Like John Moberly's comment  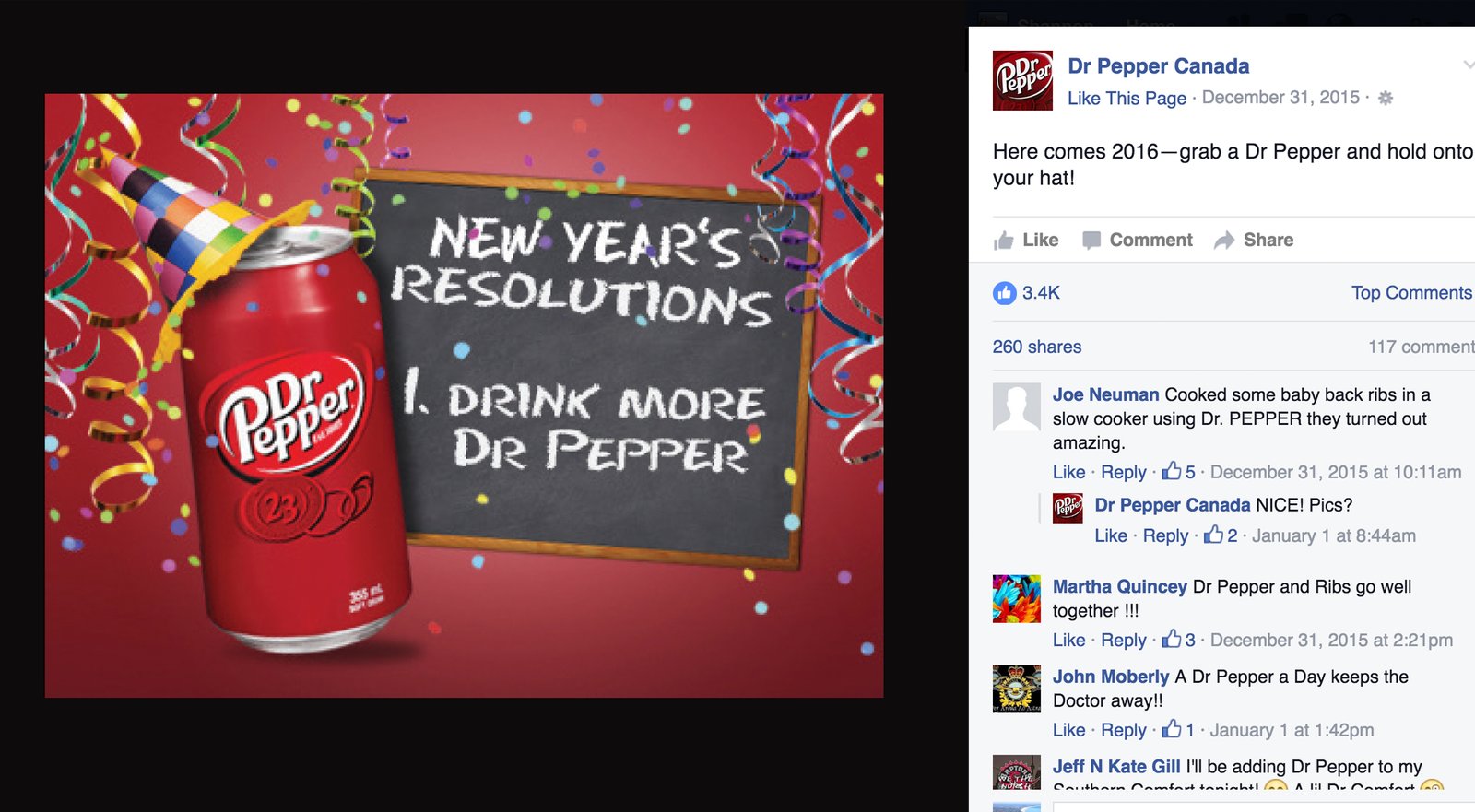(1068, 730)
